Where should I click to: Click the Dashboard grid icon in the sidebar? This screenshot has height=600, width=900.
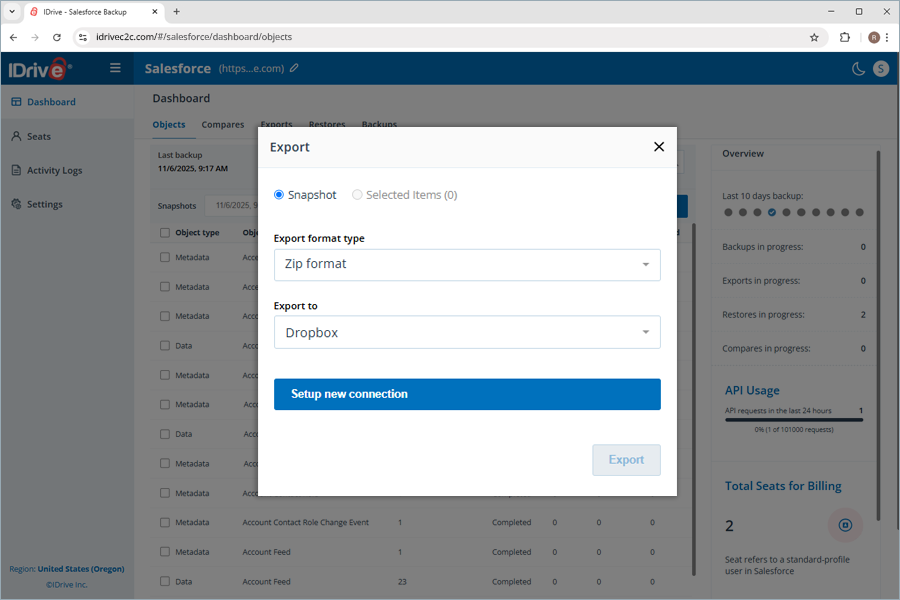coord(16,102)
